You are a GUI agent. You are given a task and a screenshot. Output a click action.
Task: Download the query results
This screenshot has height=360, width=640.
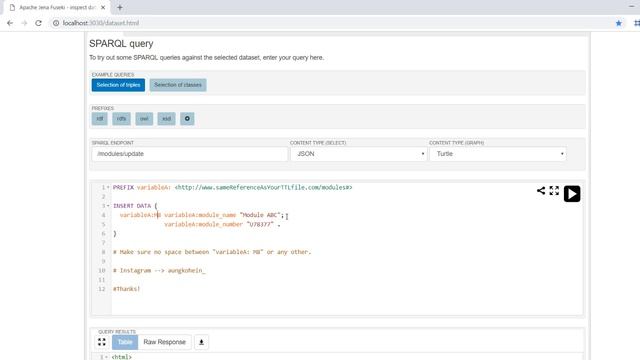pos(201,342)
